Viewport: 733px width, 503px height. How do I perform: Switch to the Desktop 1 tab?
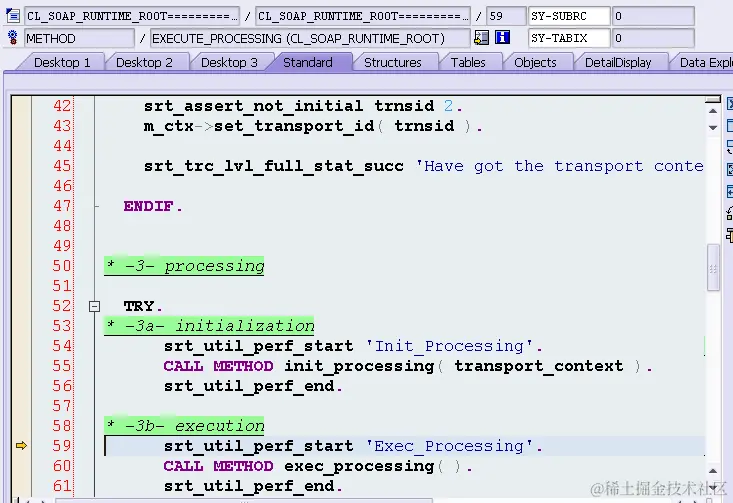62,63
